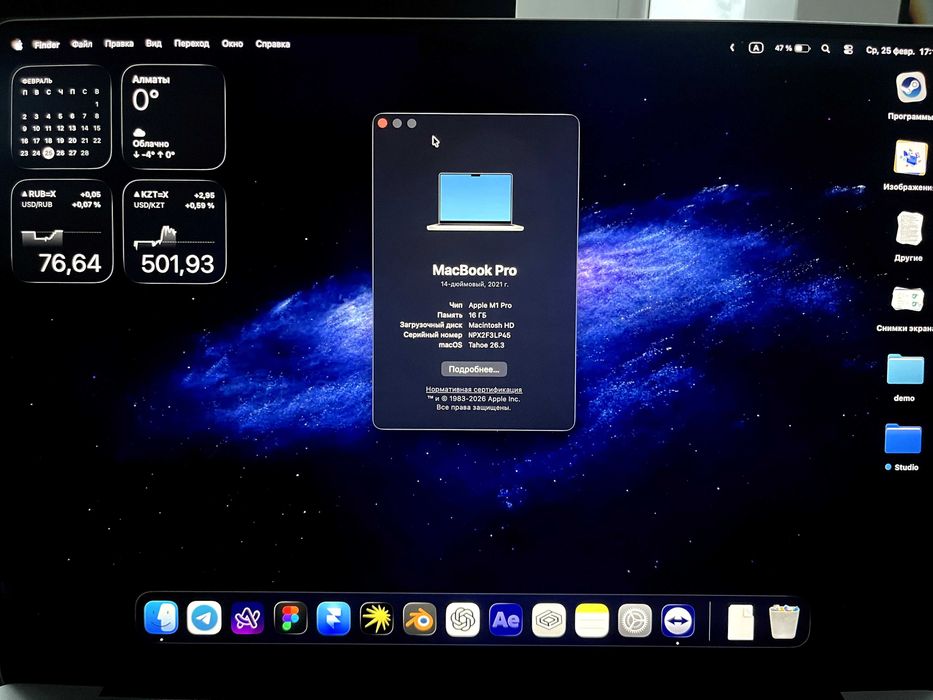This screenshot has width=933, height=700.
Task: Click the battery 47% status icon
Action: click(x=792, y=48)
